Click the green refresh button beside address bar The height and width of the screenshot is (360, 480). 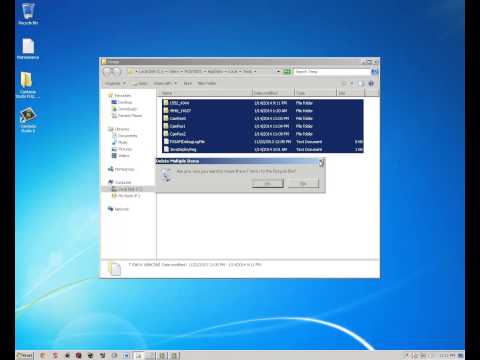point(287,72)
